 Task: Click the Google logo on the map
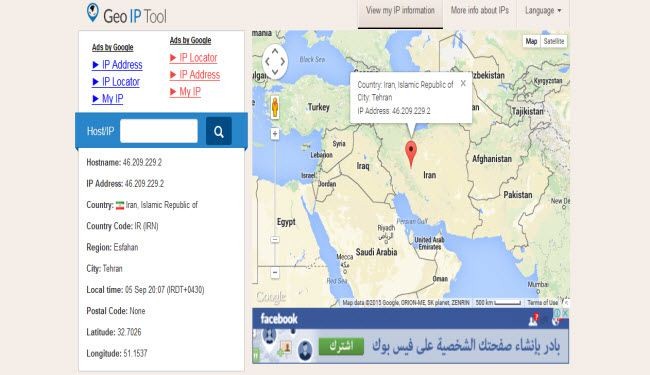271,297
